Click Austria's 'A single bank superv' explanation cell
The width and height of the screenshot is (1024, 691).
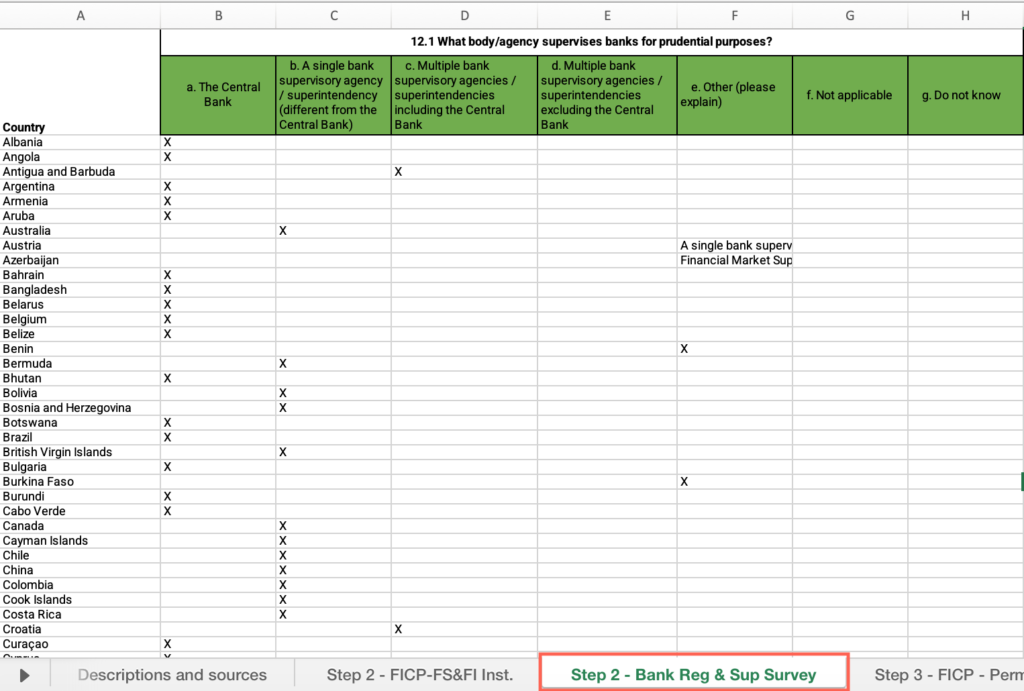[x=735, y=246]
